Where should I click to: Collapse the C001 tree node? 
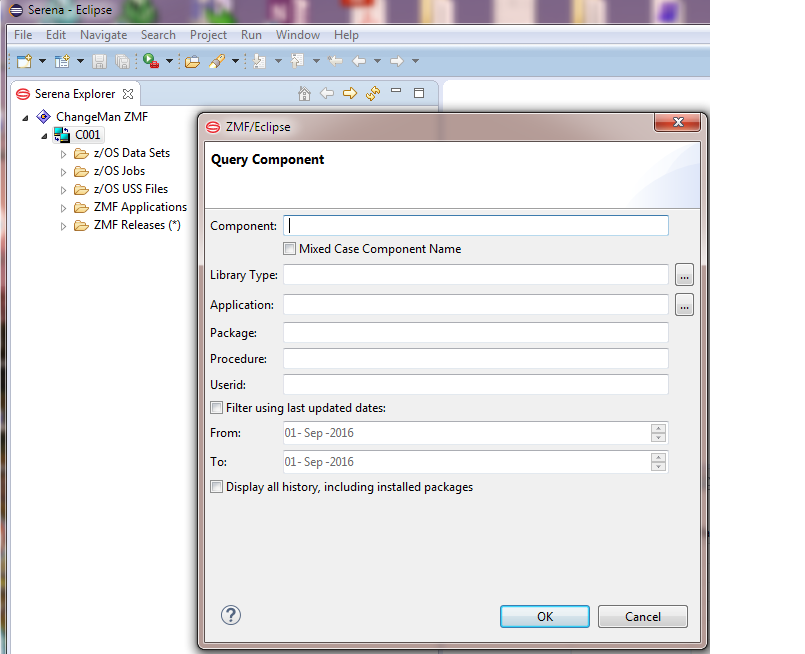44,136
